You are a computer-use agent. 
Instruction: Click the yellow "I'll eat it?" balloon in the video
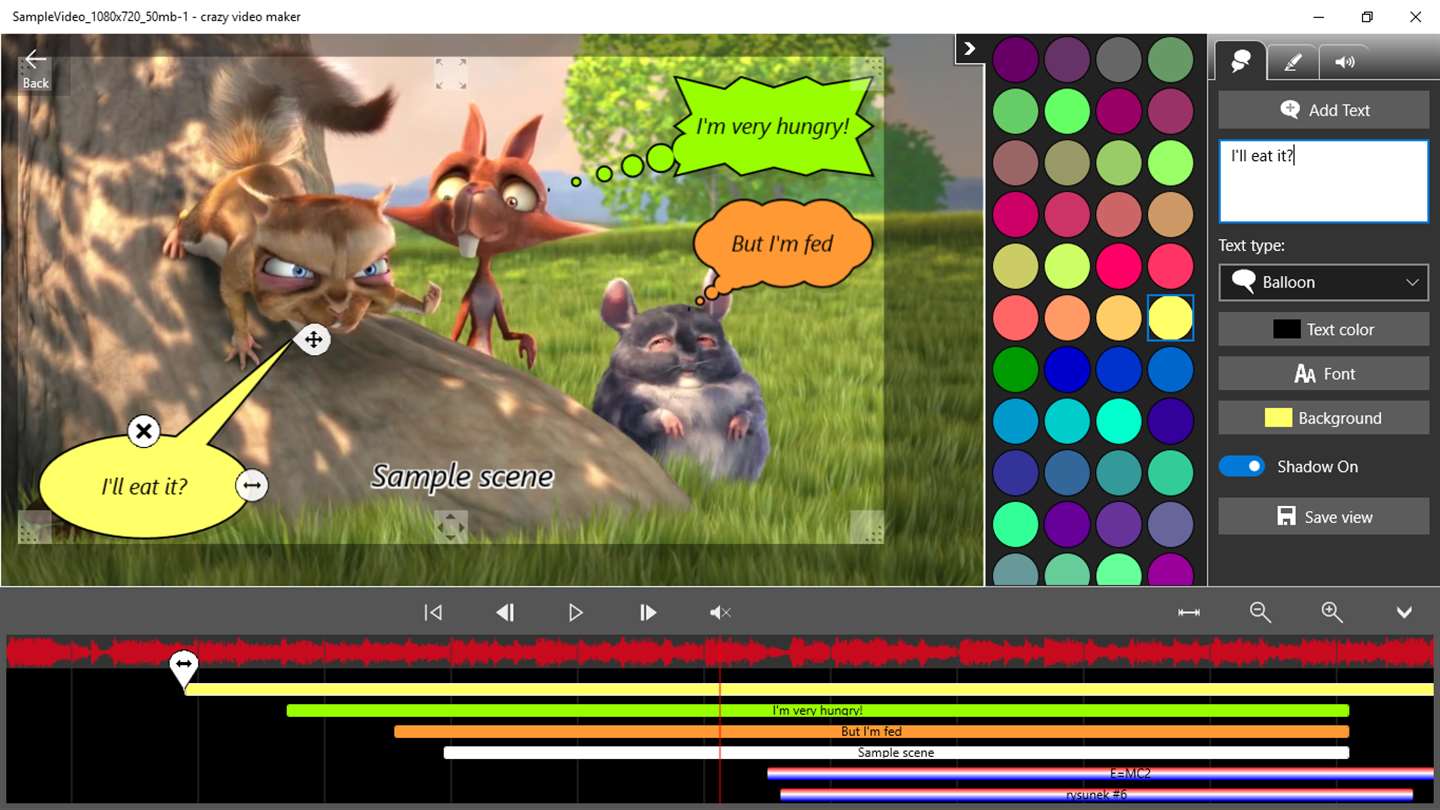(x=144, y=487)
